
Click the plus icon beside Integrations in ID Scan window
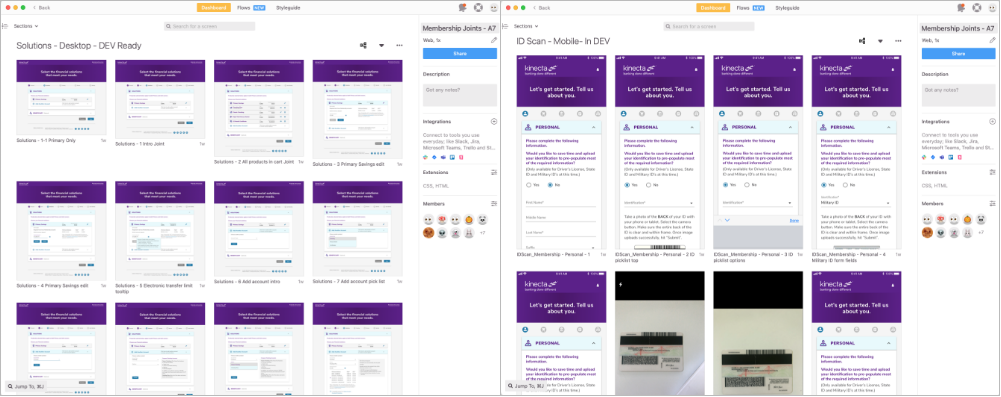(x=992, y=121)
